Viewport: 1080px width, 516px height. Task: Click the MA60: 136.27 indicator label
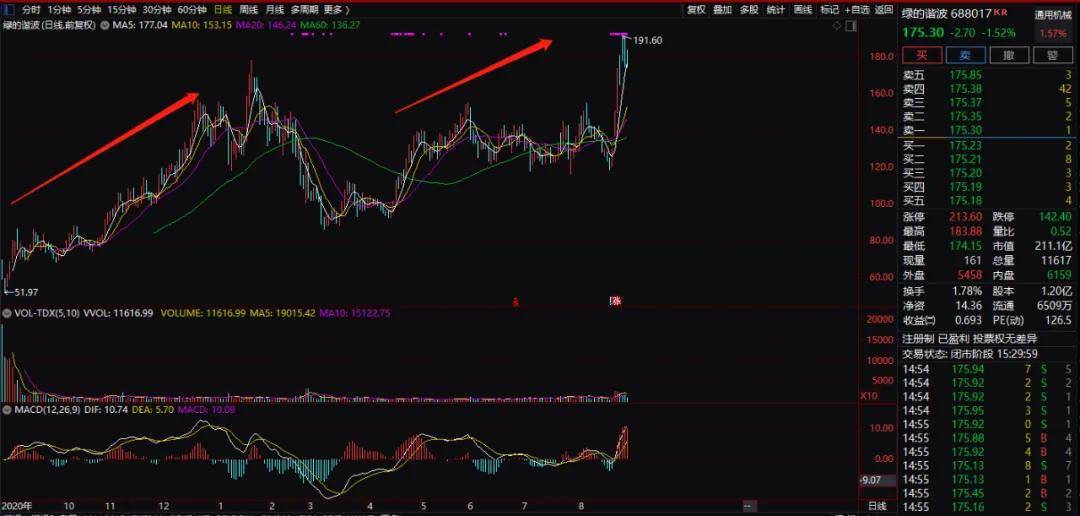click(330, 25)
